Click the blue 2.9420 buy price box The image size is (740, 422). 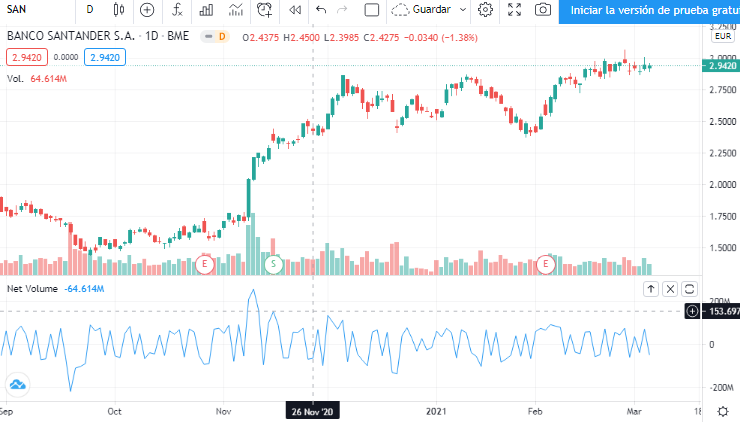click(x=105, y=57)
